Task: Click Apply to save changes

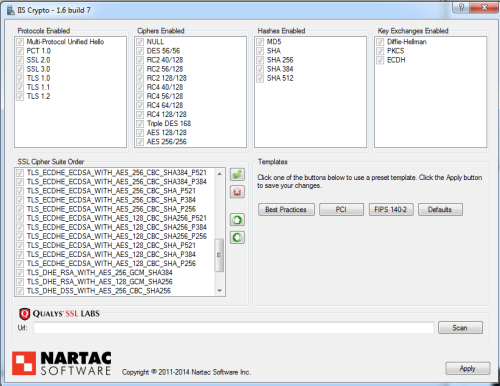Action: 468,368
